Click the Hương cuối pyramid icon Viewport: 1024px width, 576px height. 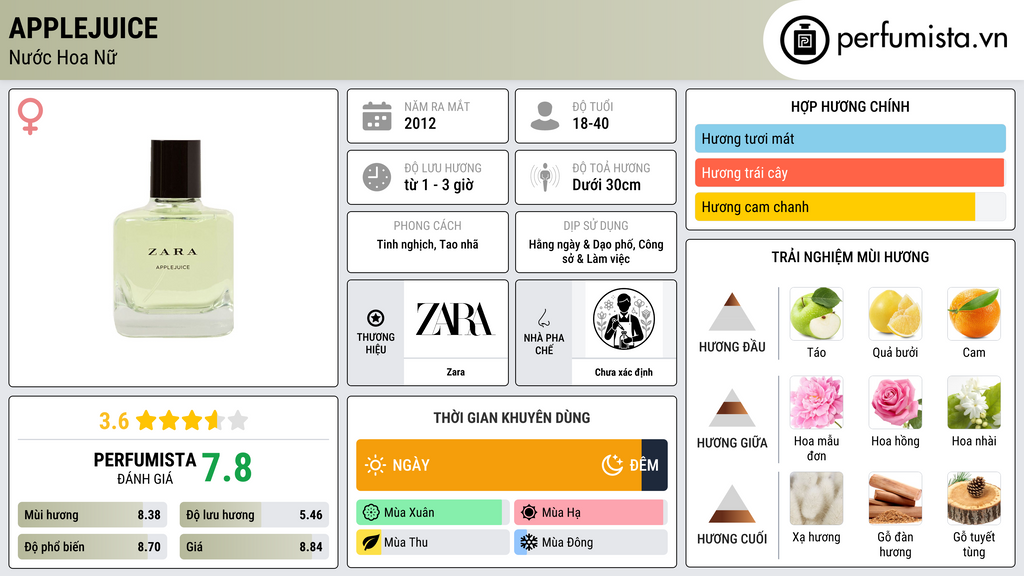pyautogui.click(x=732, y=504)
